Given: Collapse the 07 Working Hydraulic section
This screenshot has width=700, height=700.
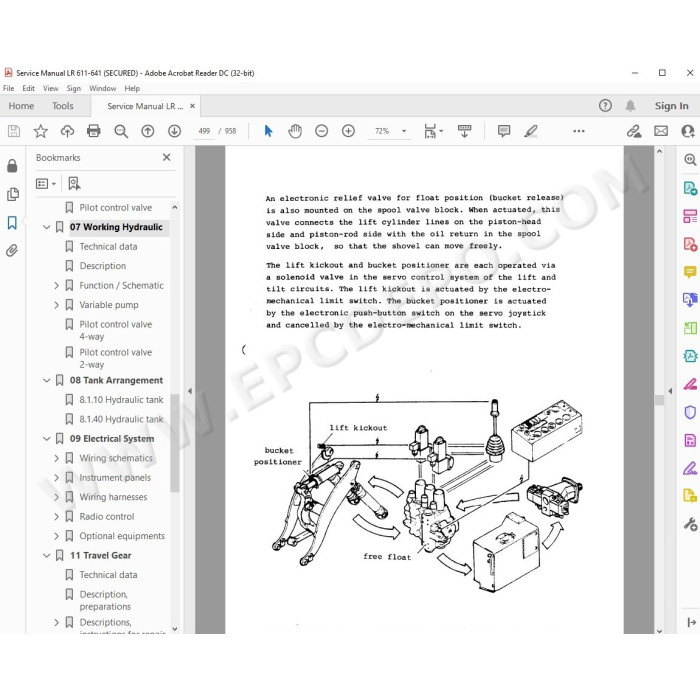Looking at the screenshot, I should point(46,227).
